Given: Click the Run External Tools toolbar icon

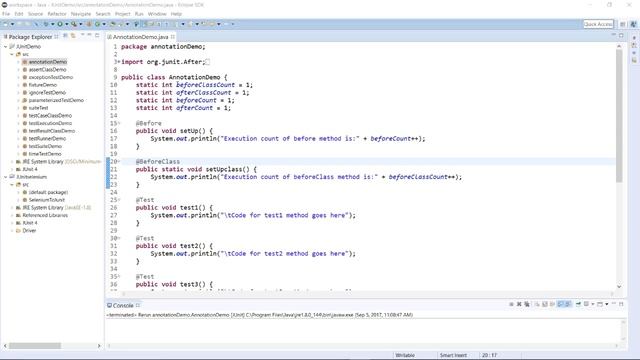Looking at the screenshot, I should point(74,24).
